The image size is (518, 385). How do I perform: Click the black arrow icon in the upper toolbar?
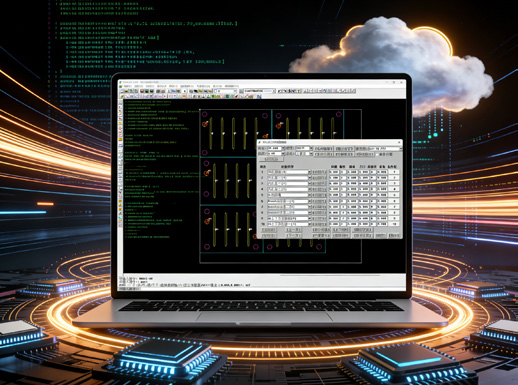185,91
